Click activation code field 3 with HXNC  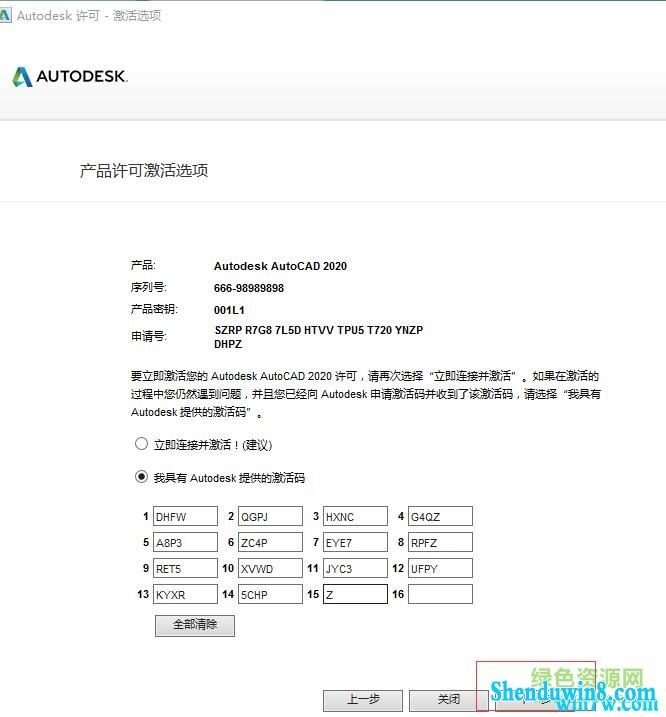(x=355, y=516)
